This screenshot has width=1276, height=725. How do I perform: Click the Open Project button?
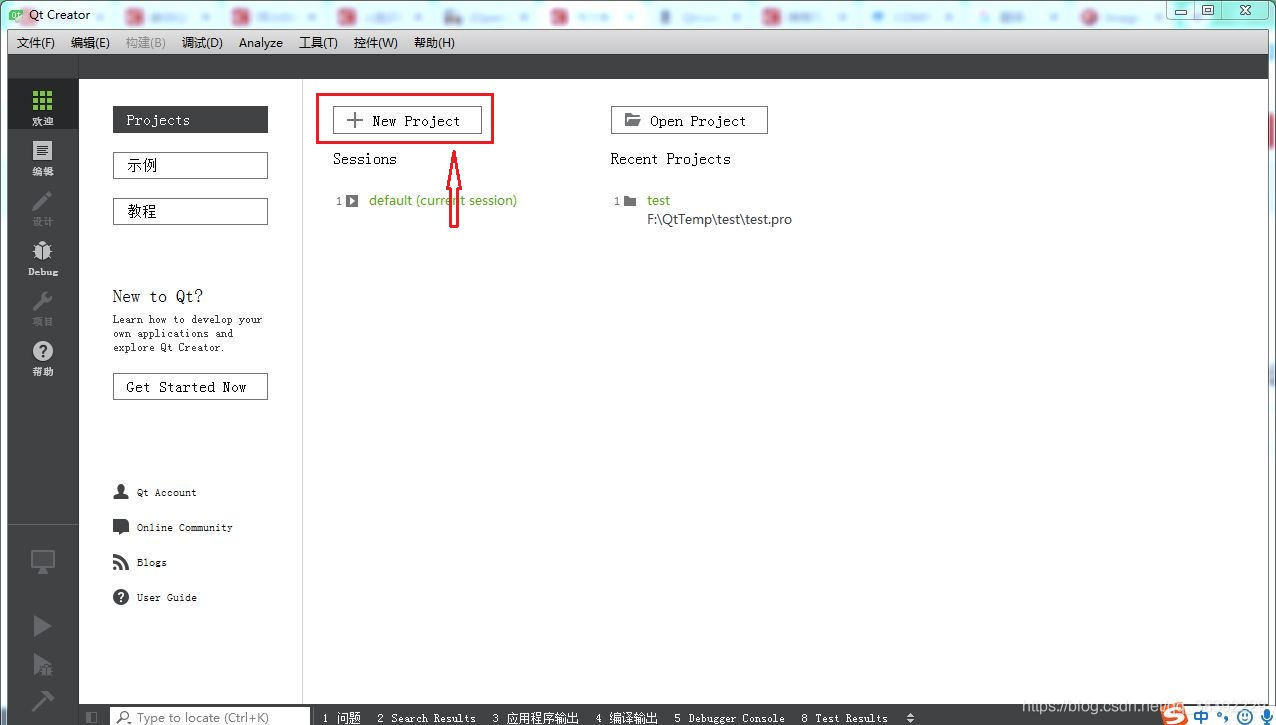pos(689,120)
